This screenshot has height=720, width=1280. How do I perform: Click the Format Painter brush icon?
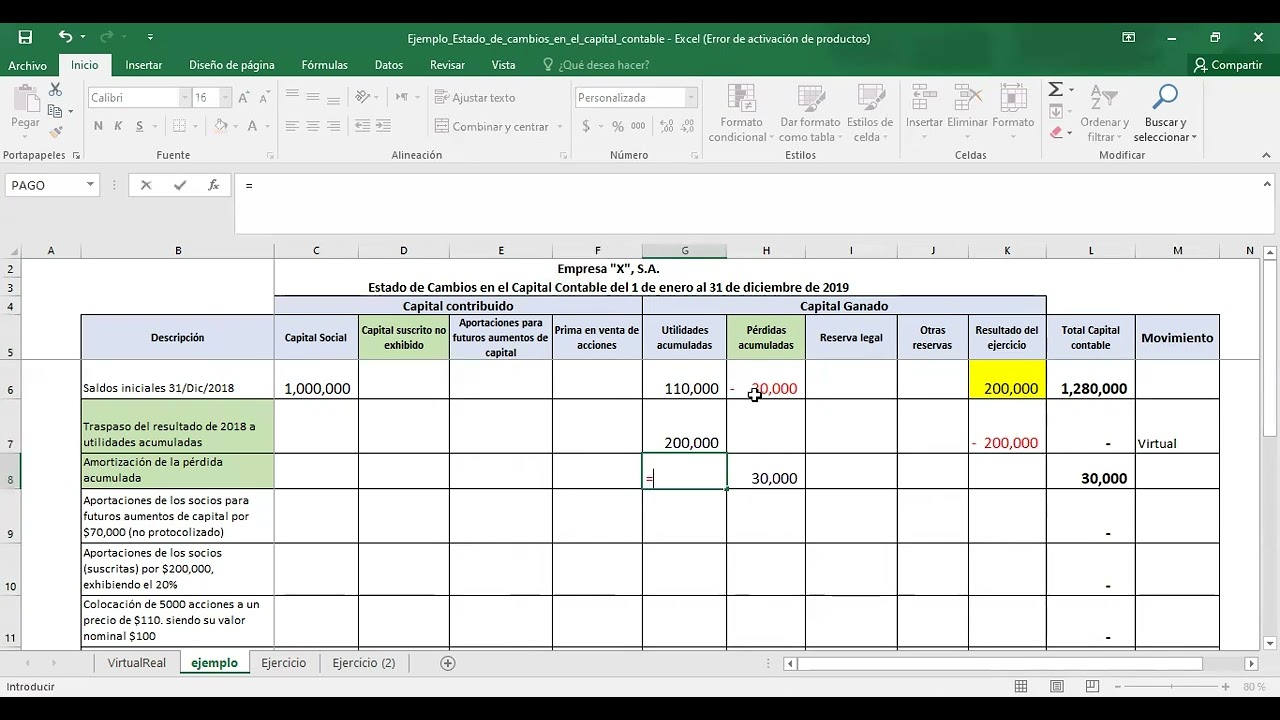(55, 131)
